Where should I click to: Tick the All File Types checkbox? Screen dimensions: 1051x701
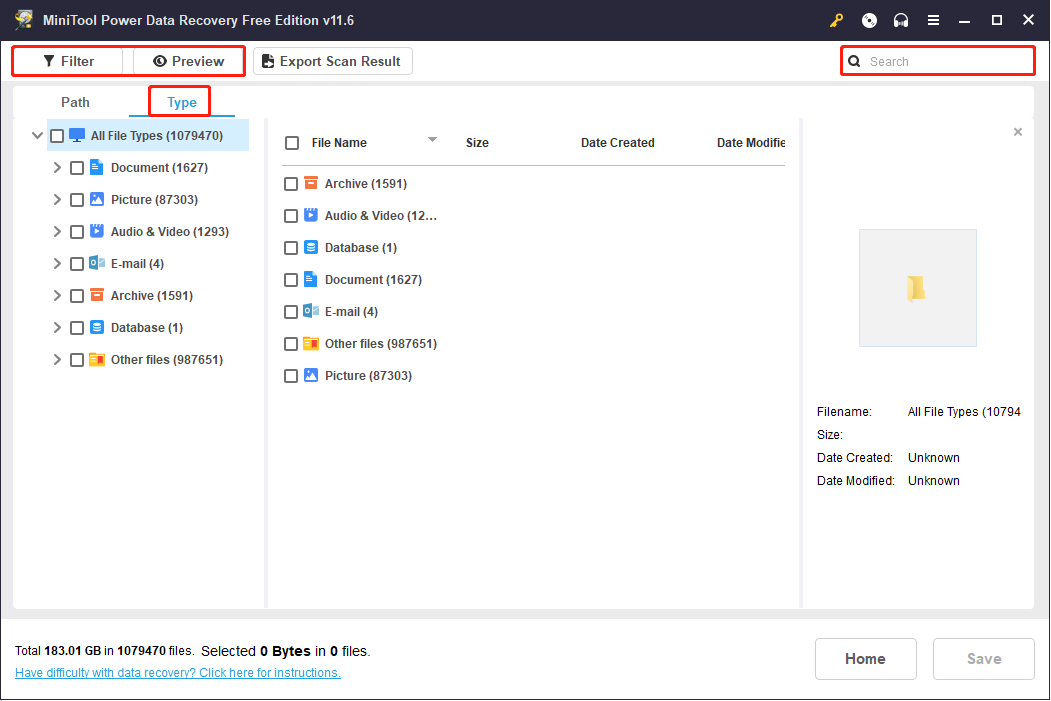[57, 136]
